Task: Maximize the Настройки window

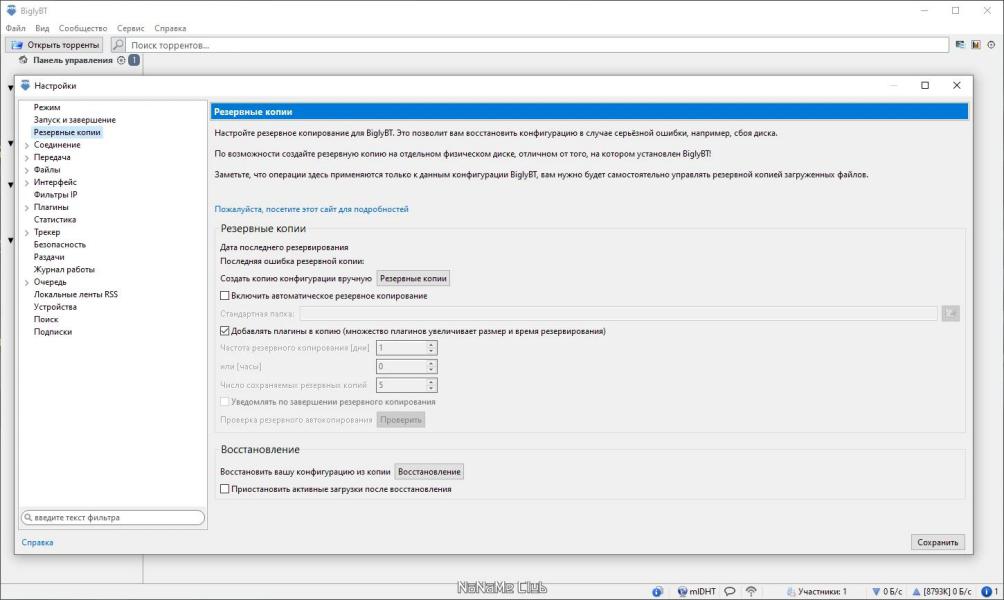Action: [x=925, y=85]
